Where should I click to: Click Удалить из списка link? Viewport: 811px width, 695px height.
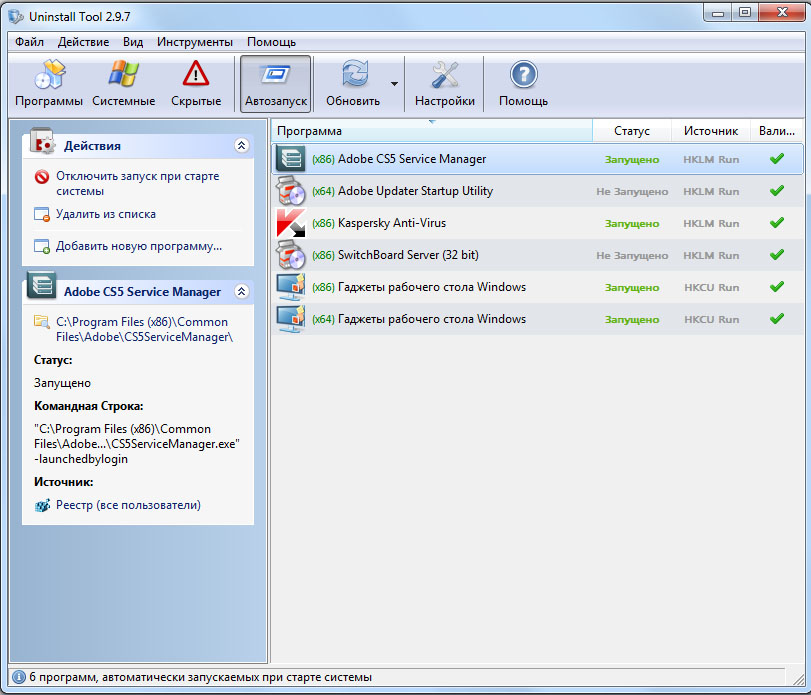point(106,214)
